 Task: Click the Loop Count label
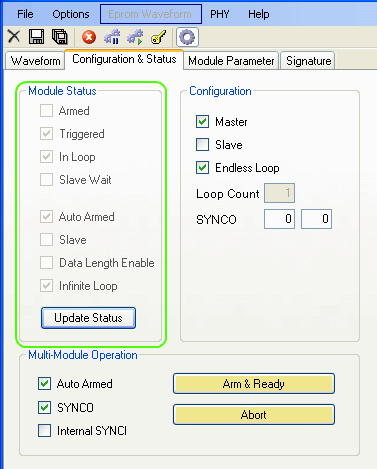pos(228,194)
